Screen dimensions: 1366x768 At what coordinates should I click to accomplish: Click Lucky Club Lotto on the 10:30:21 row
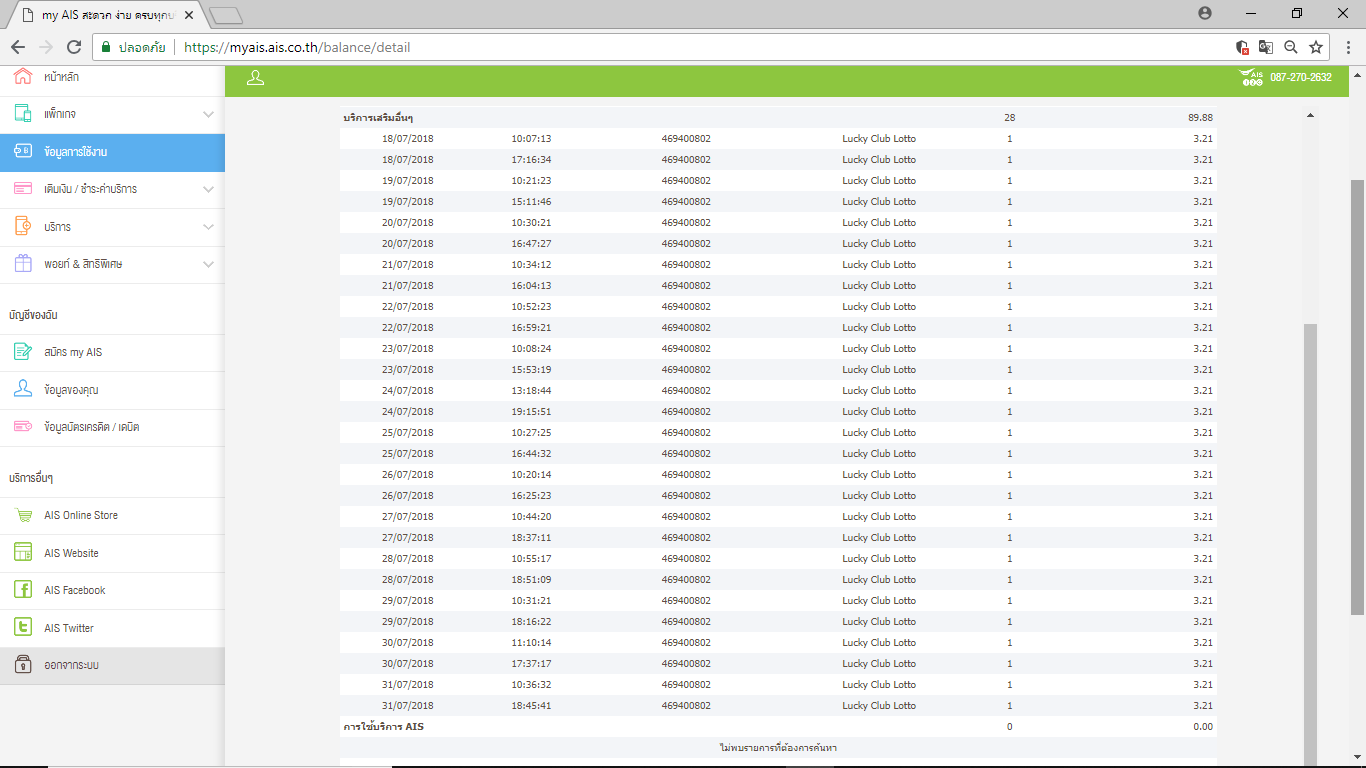(x=879, y=223)
